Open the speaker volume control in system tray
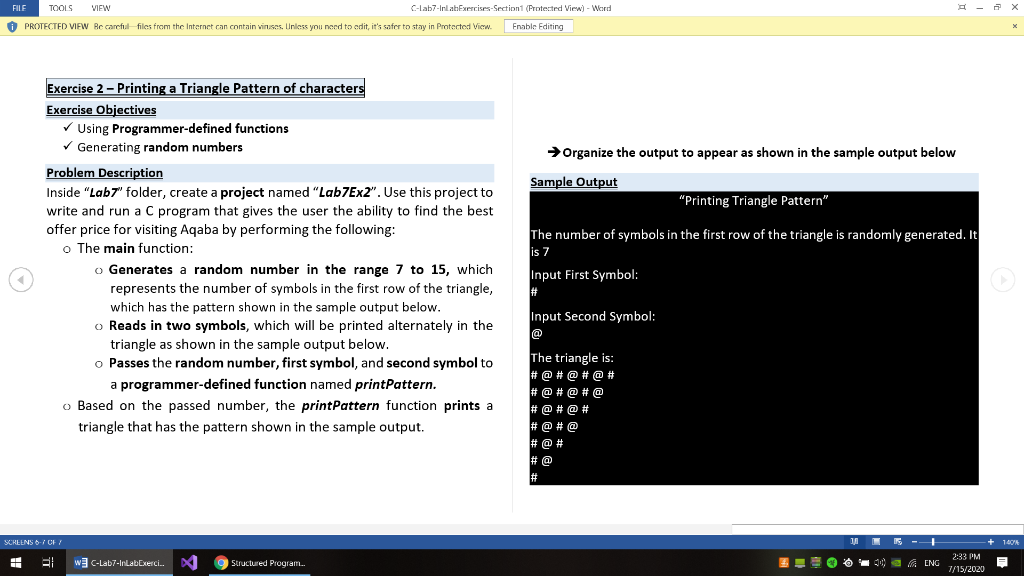Viewport: 1024px width, 576px height. tap(880, 562)
